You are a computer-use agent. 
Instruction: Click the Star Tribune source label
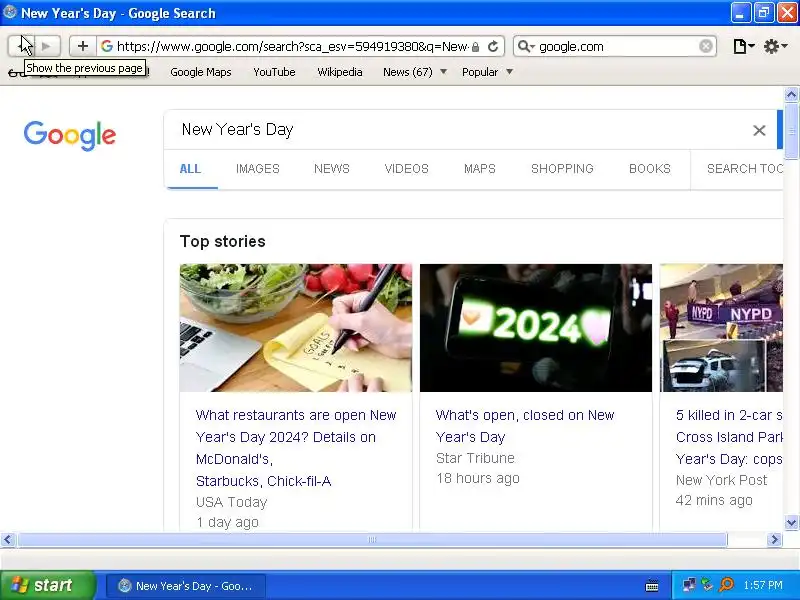[x=475, y=458]
